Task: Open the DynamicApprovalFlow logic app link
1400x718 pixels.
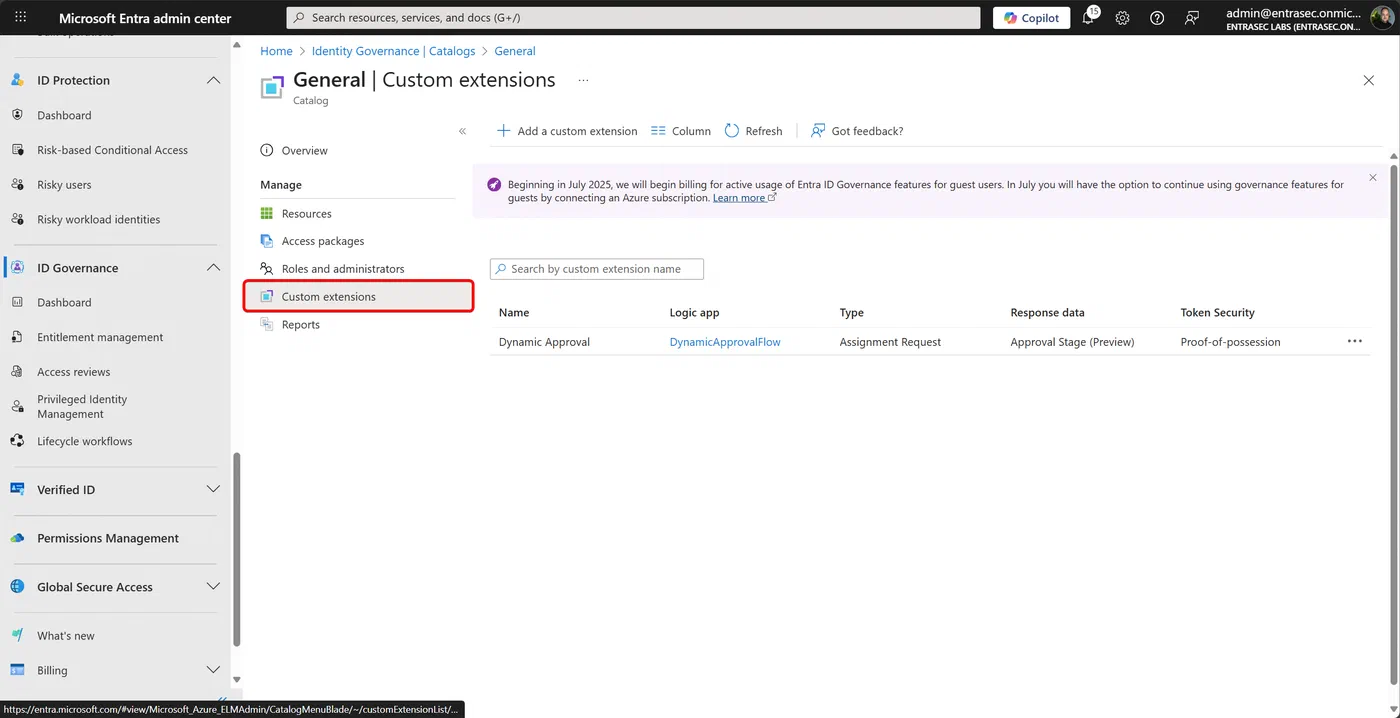Action: (x=725, y=342)
